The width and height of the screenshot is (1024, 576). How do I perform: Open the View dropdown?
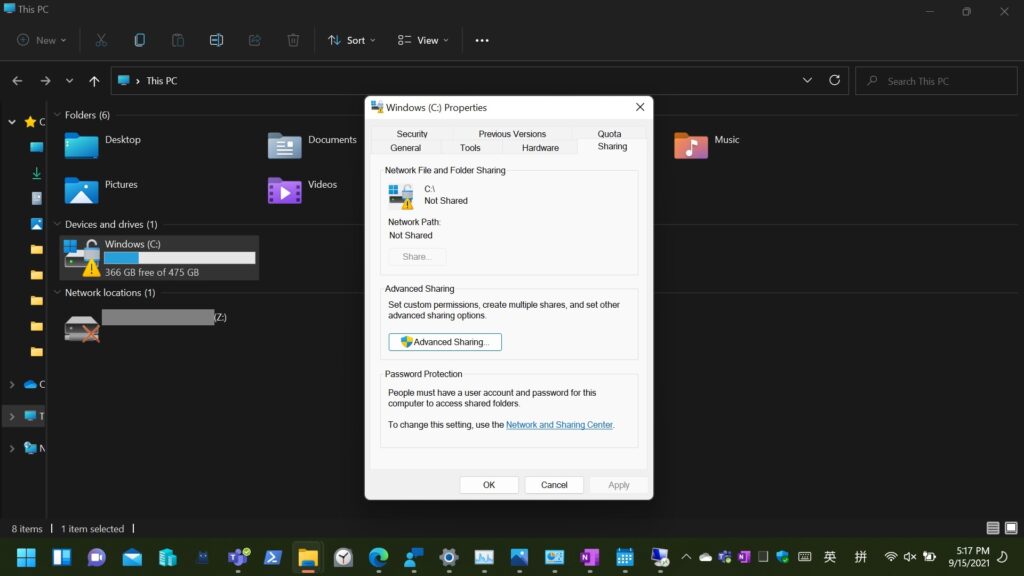click(x=423, y=40)
